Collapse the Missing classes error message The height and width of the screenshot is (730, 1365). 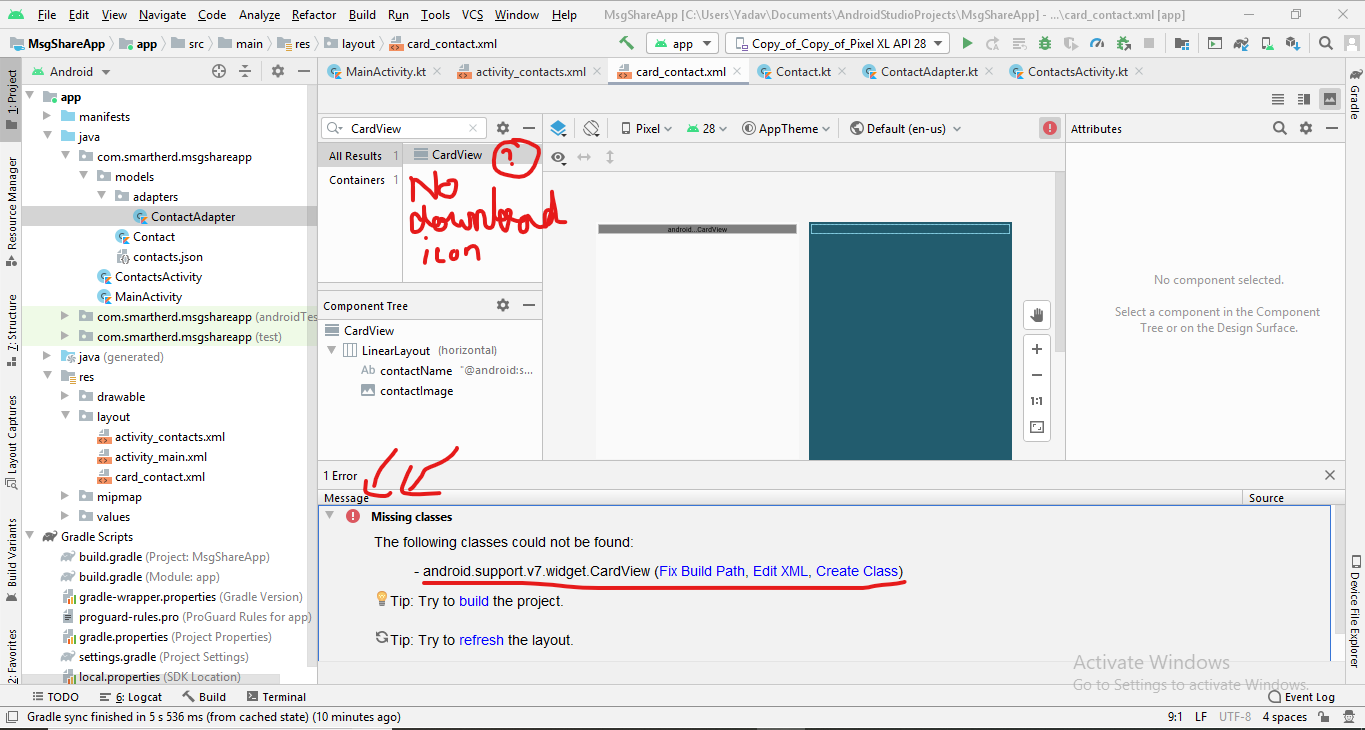[x=329, y=516]
